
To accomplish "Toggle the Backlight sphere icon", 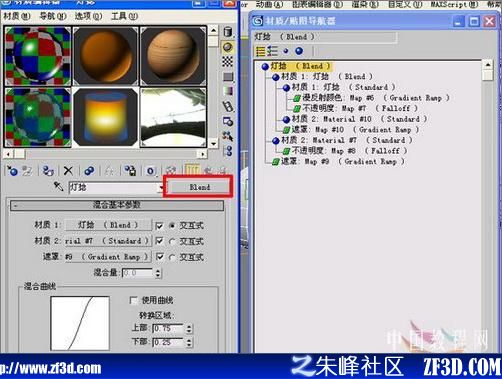I will point(228,47).
